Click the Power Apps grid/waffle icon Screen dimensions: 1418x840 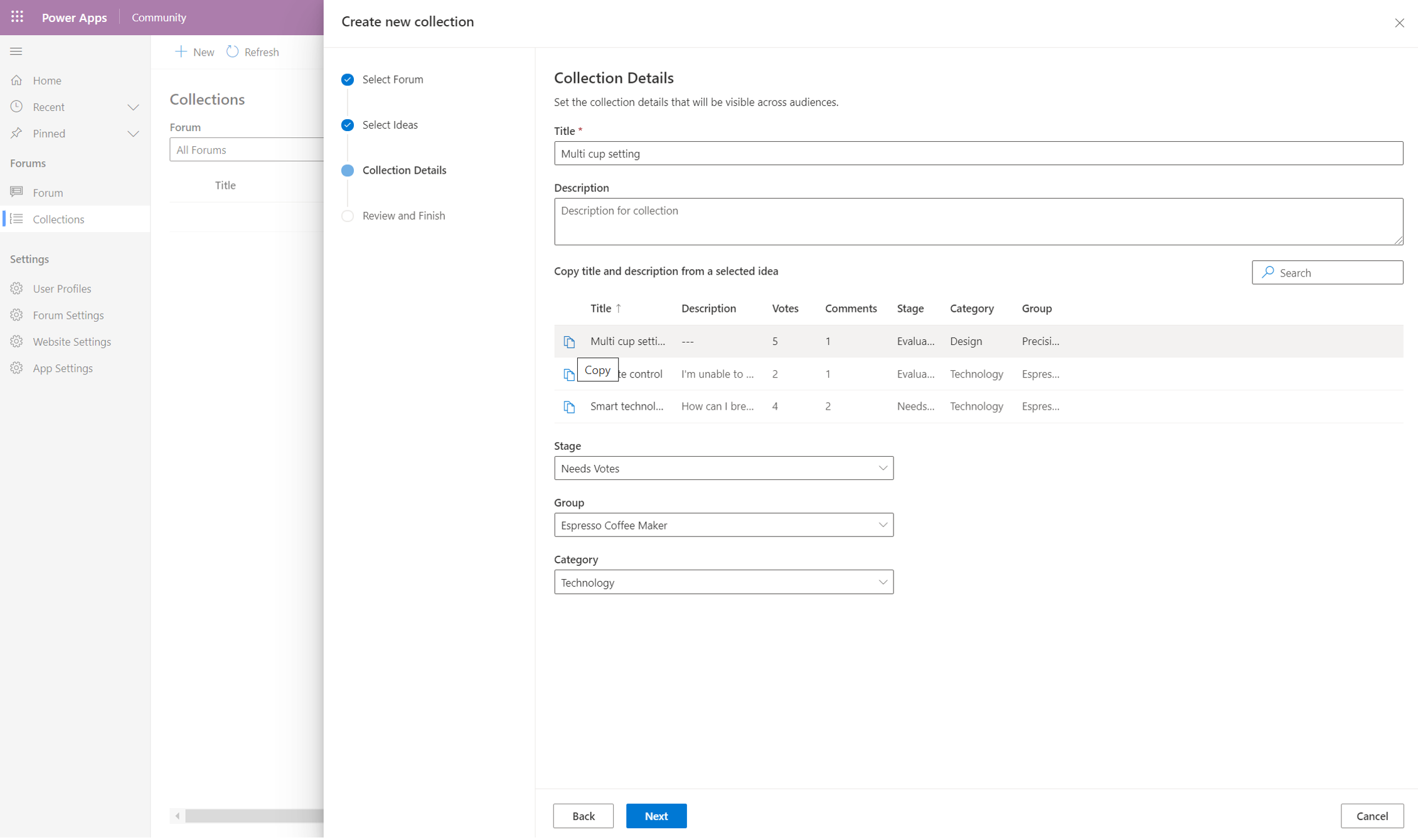[16, 17]
